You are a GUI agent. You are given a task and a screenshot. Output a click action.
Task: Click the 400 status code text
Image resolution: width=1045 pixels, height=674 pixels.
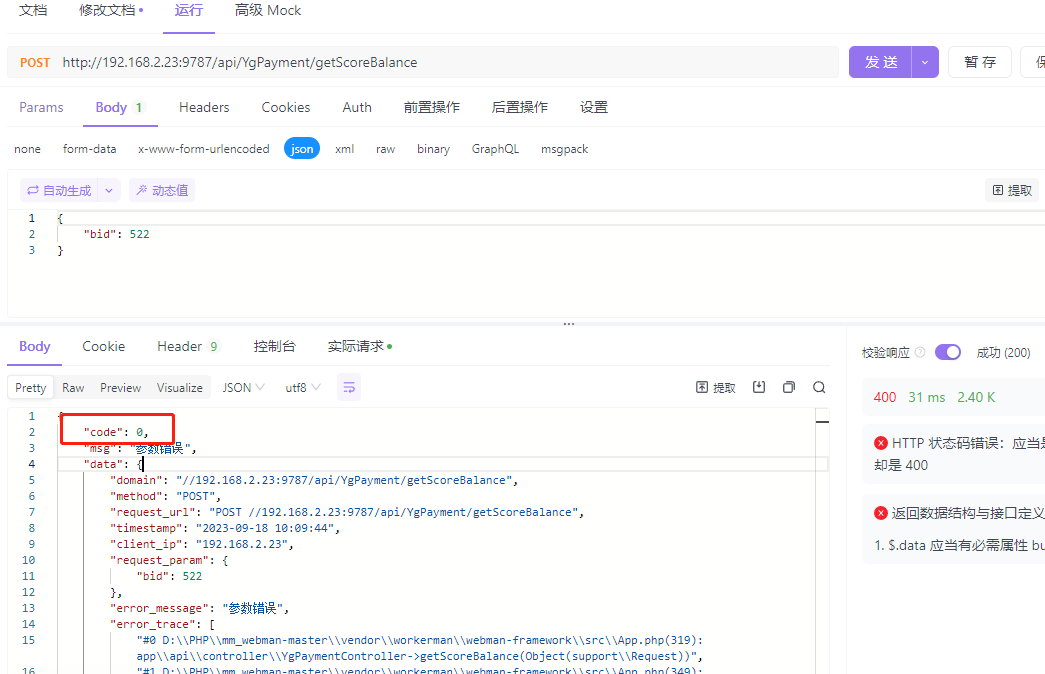click(885, 397)
